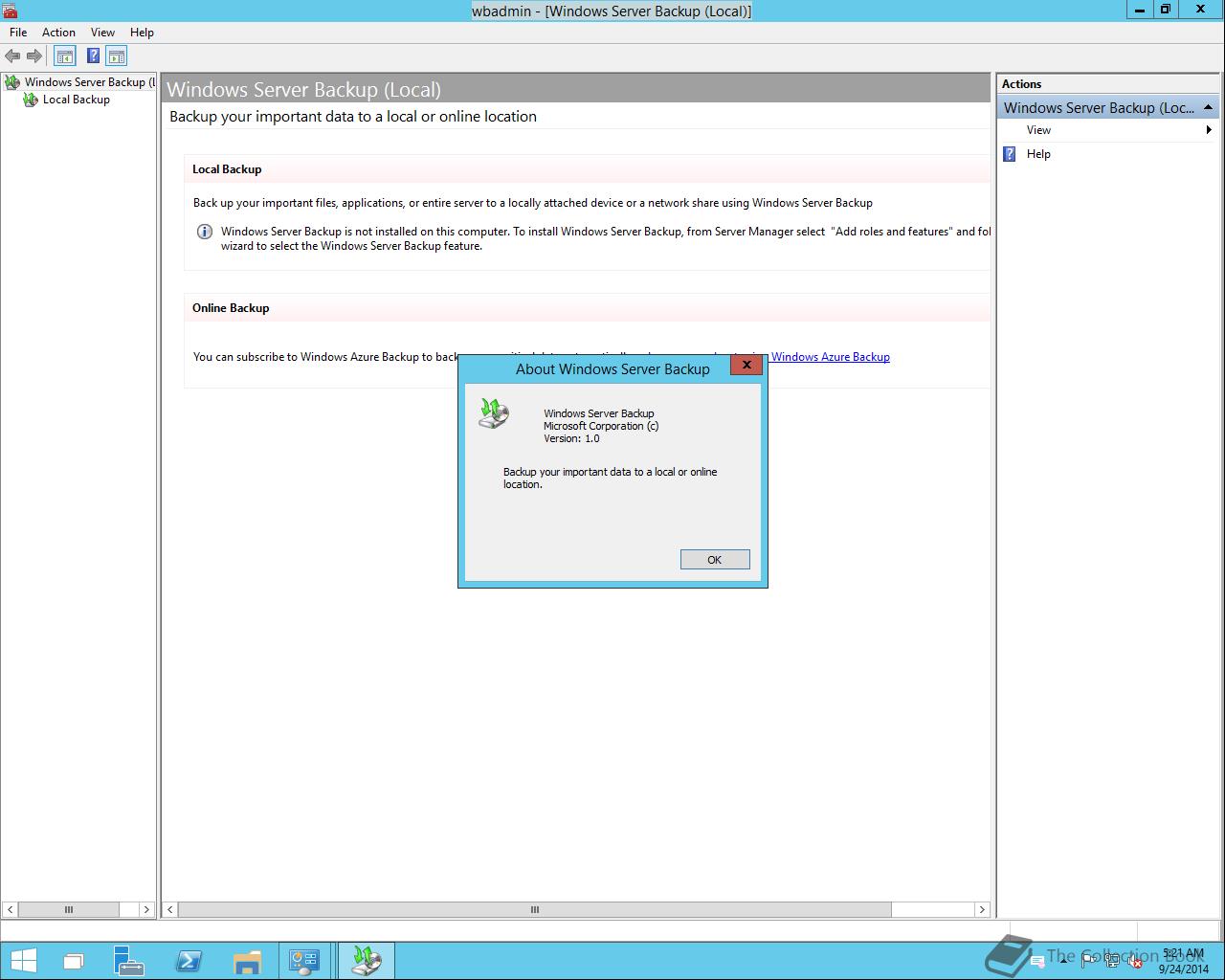Click the Local Backup section header
This screenshot has height=980, width=1225.
227,169
